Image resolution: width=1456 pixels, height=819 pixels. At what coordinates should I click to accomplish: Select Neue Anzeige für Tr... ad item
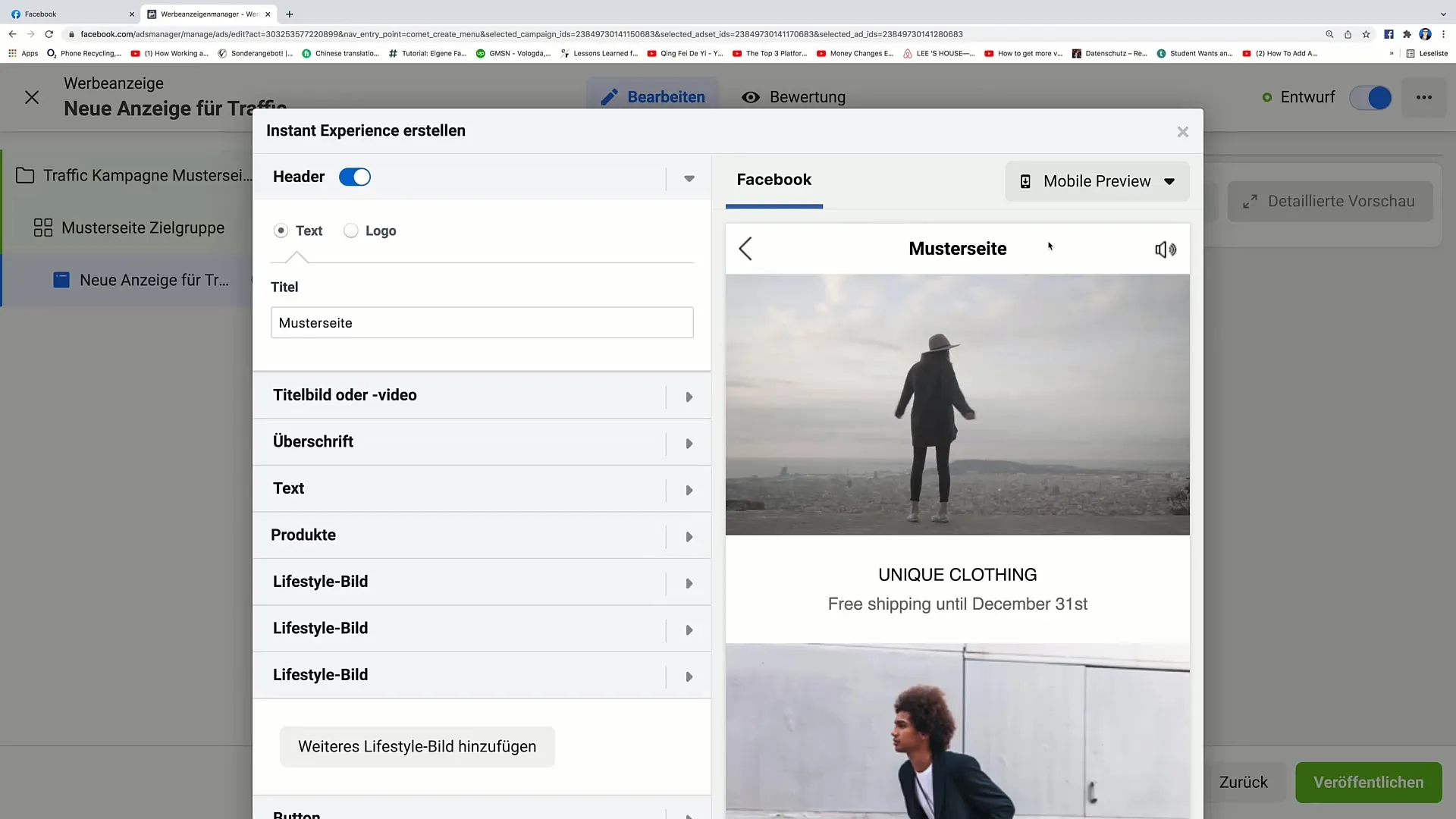141,280
